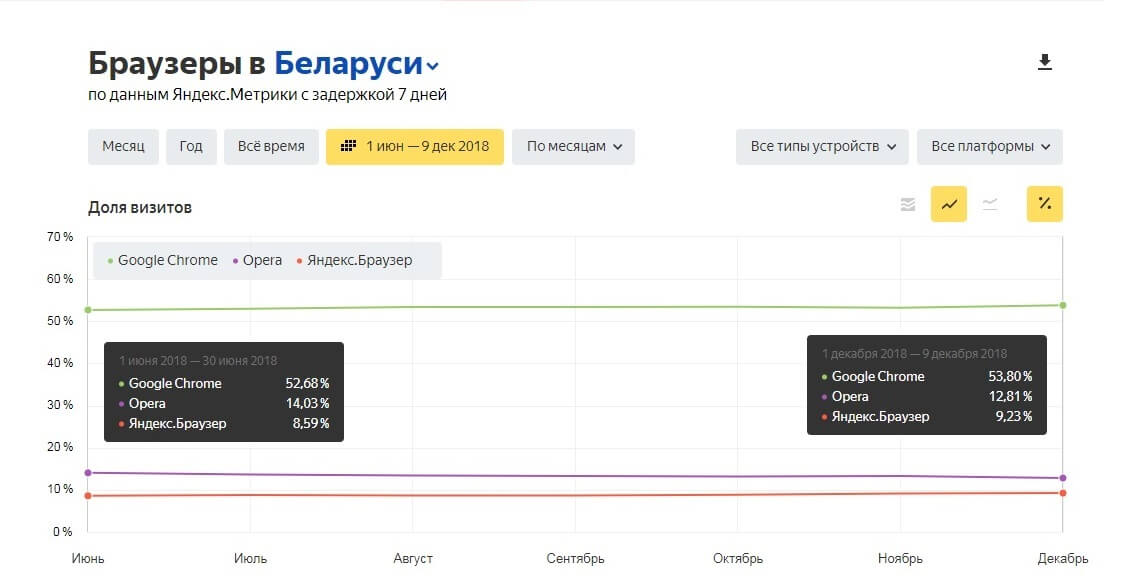The width and height of the screenshot is (1134, 588).
Task: Toggle the percentage display icon
Action: point(1044,203)
